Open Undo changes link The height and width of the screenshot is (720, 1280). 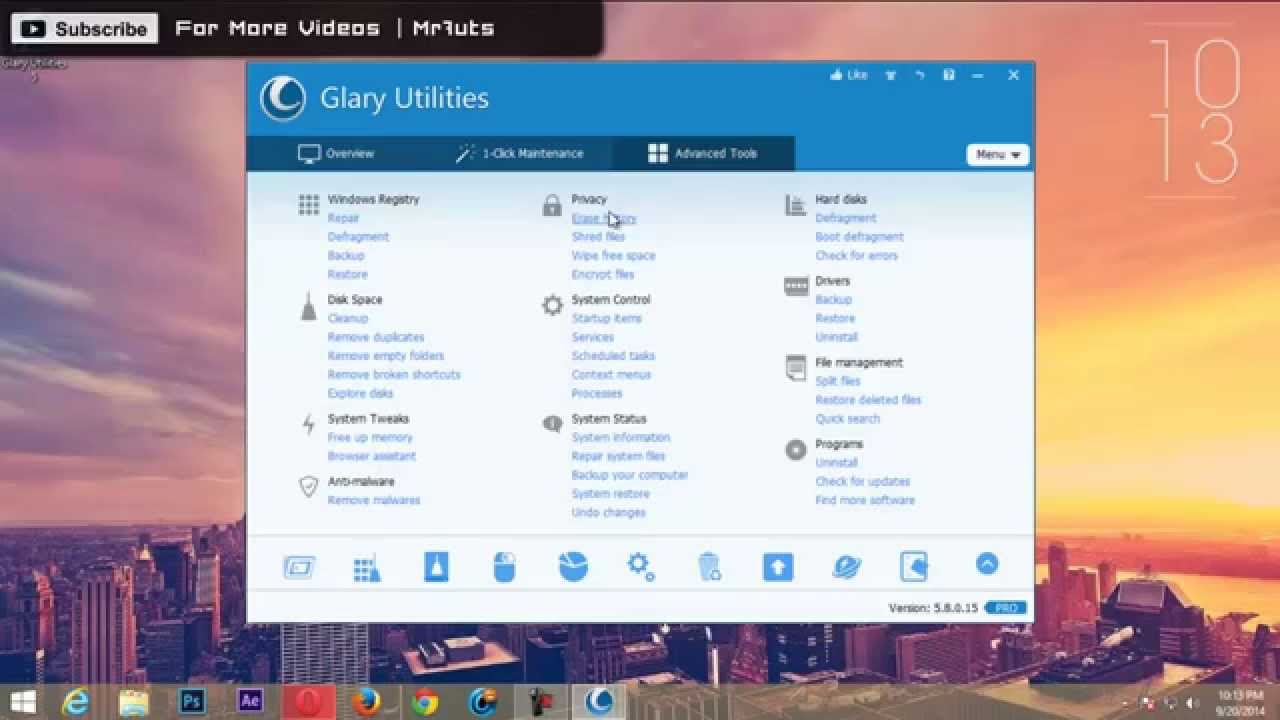tap(609, 513)
